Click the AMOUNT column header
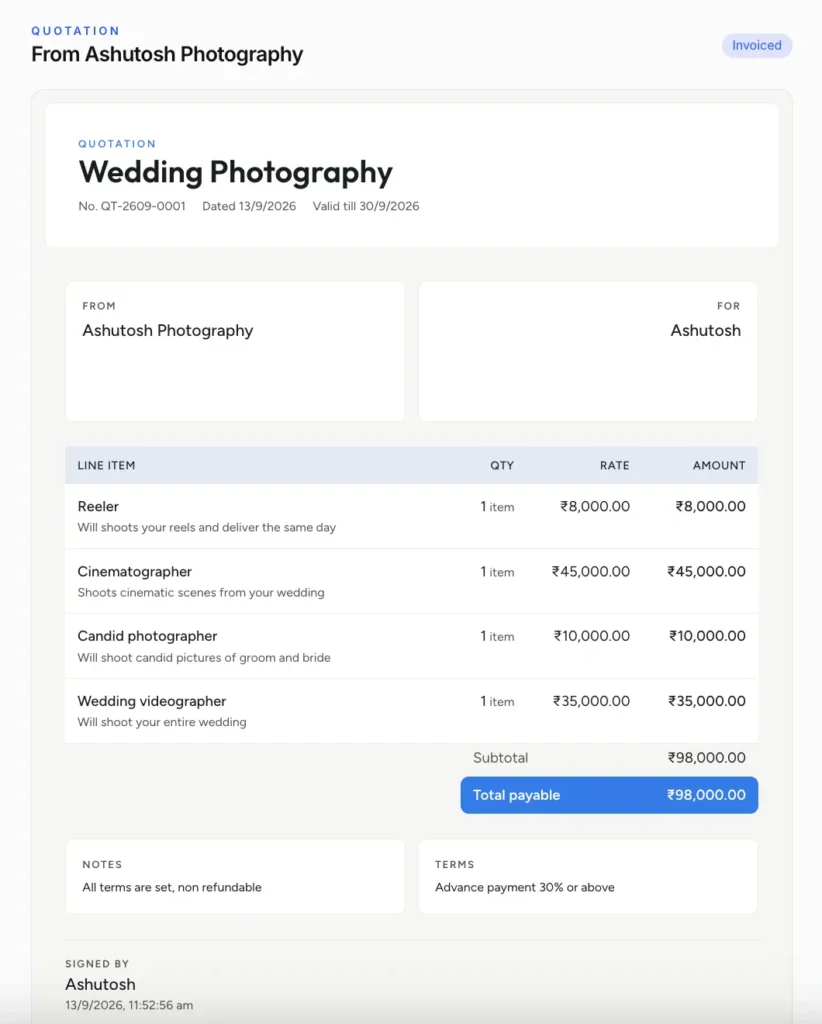The height and width of the screenshot is (1024, 822). tap(719, 466)
